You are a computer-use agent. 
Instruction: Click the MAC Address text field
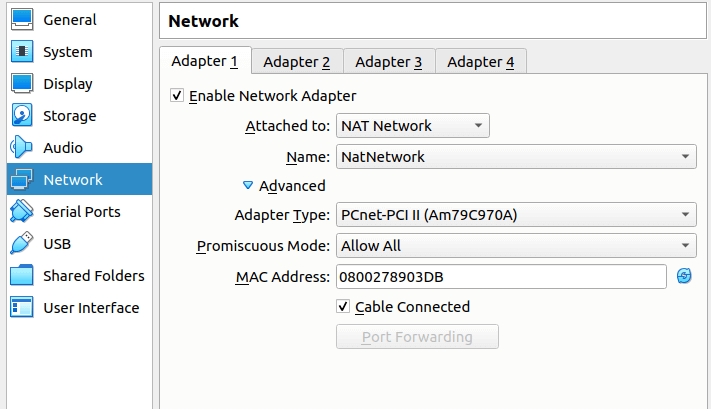[x=501, y=276]
